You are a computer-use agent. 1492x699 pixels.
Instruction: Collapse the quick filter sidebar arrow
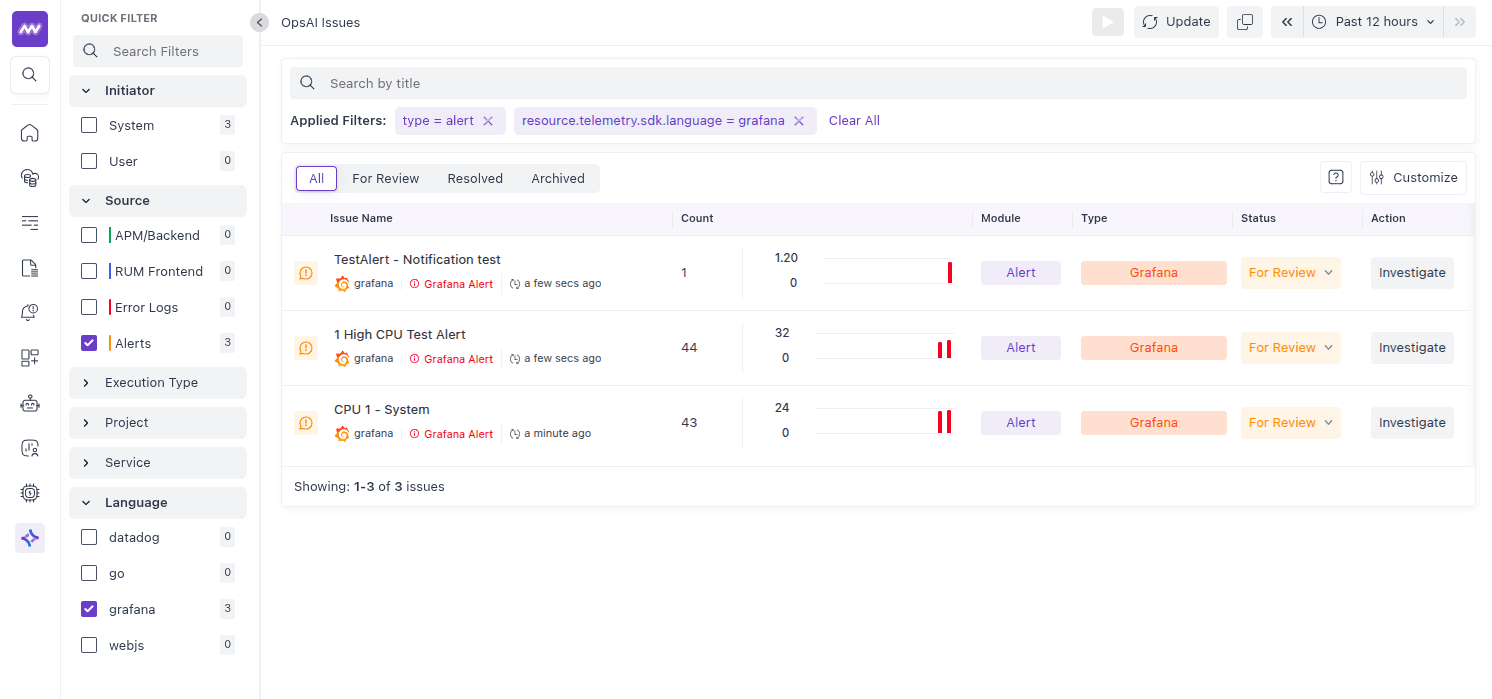click(x=260, y=22)
